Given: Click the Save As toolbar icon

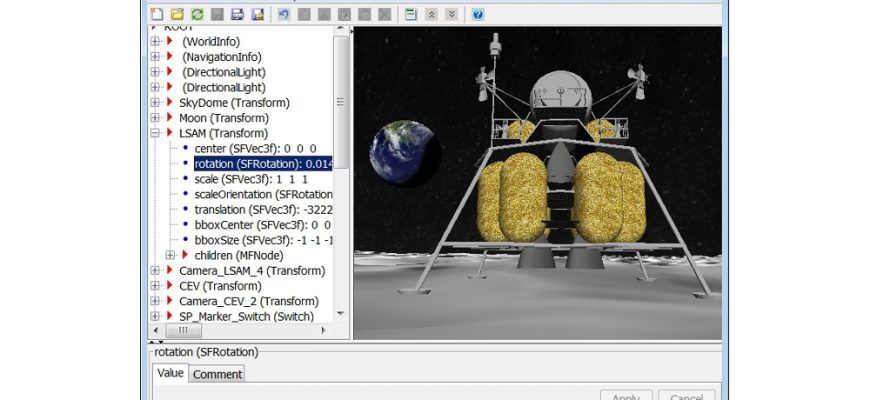Looking at the screenshot, I should coord(257,14).
